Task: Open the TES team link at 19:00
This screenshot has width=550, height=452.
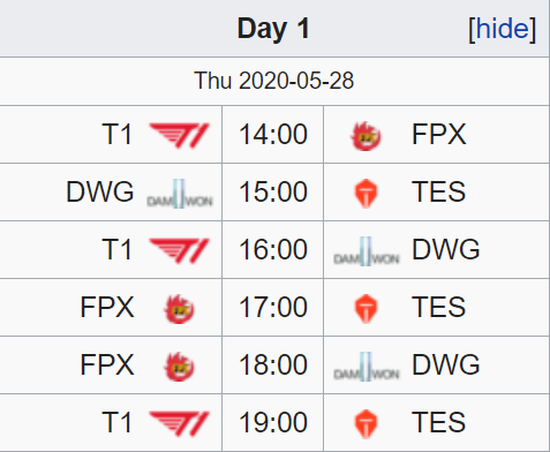Action: pos(439,422)
